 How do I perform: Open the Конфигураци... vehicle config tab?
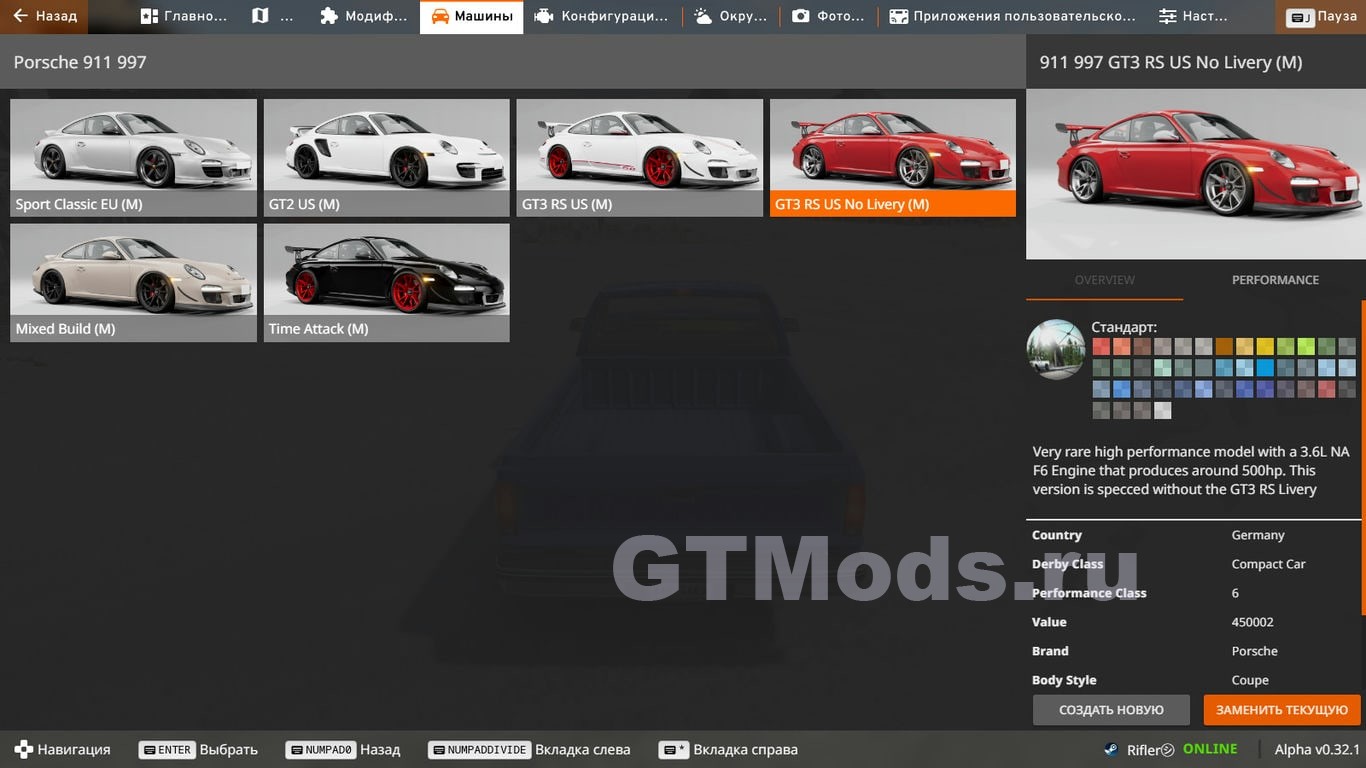pyautogui.click(x=601, y=16)
